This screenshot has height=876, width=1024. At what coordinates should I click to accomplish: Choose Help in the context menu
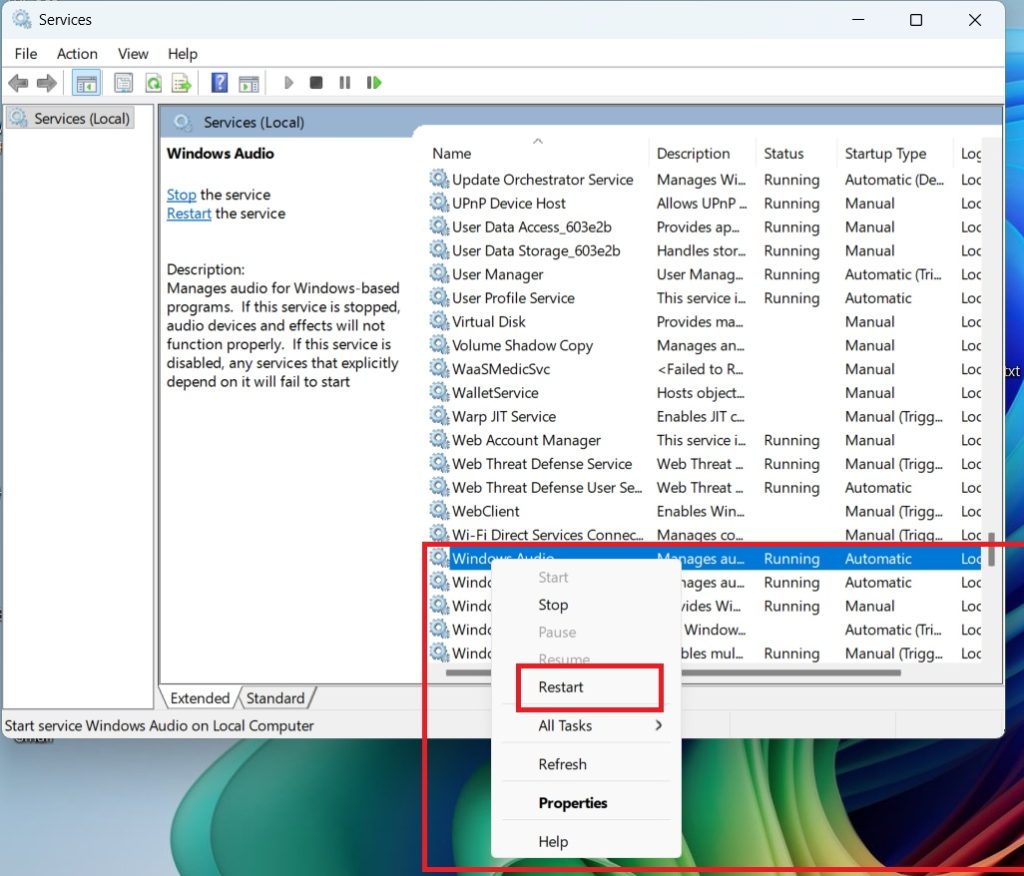[586, 841]
